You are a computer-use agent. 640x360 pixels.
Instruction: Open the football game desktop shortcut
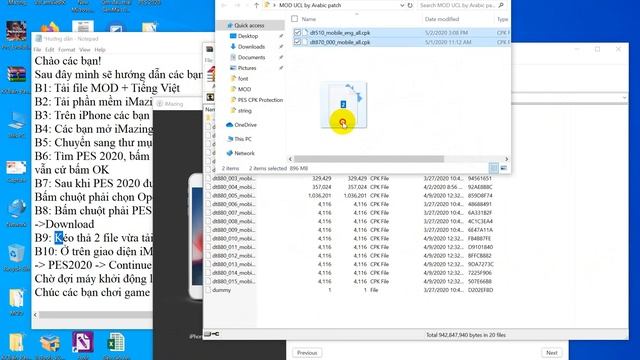(16, 35)
